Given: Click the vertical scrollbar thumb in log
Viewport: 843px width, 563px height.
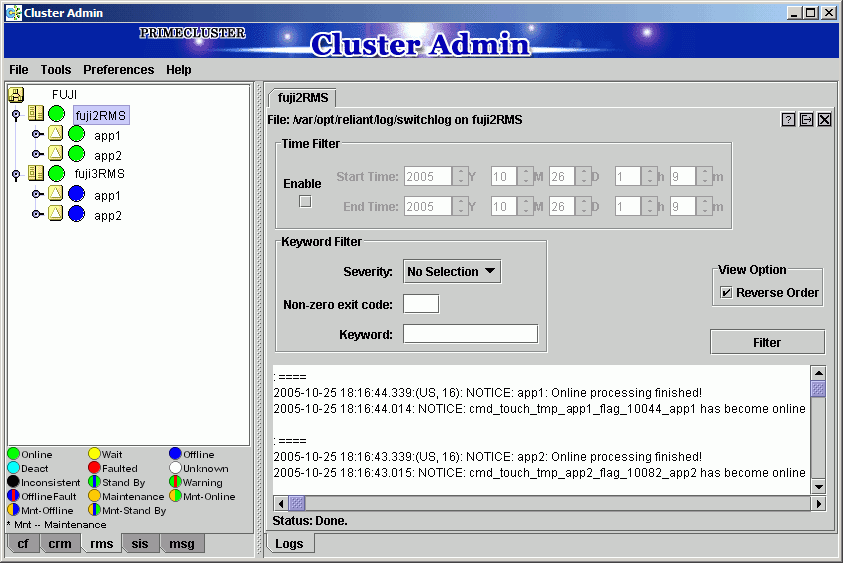Looking at the screenshot, I should coord(818,389).
